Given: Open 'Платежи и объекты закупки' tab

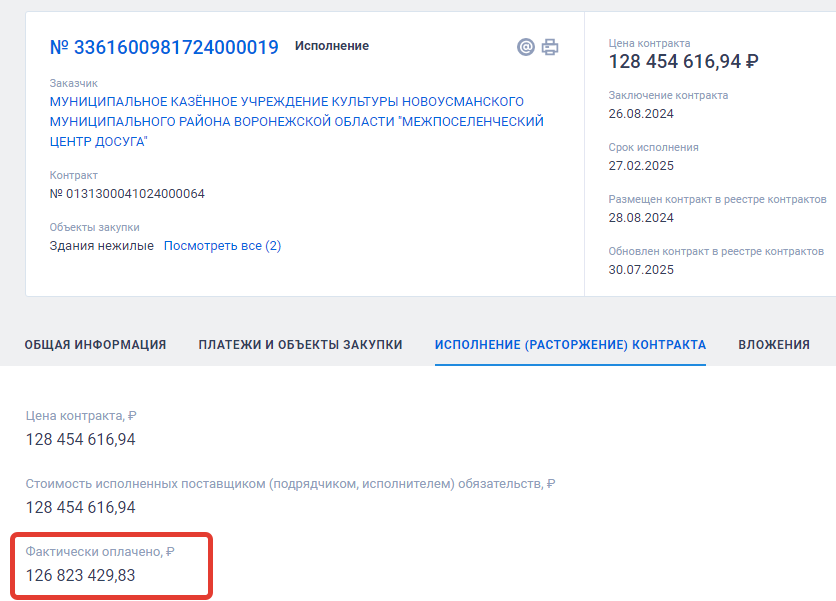Looking at the screenshot, I should (300, 344).
